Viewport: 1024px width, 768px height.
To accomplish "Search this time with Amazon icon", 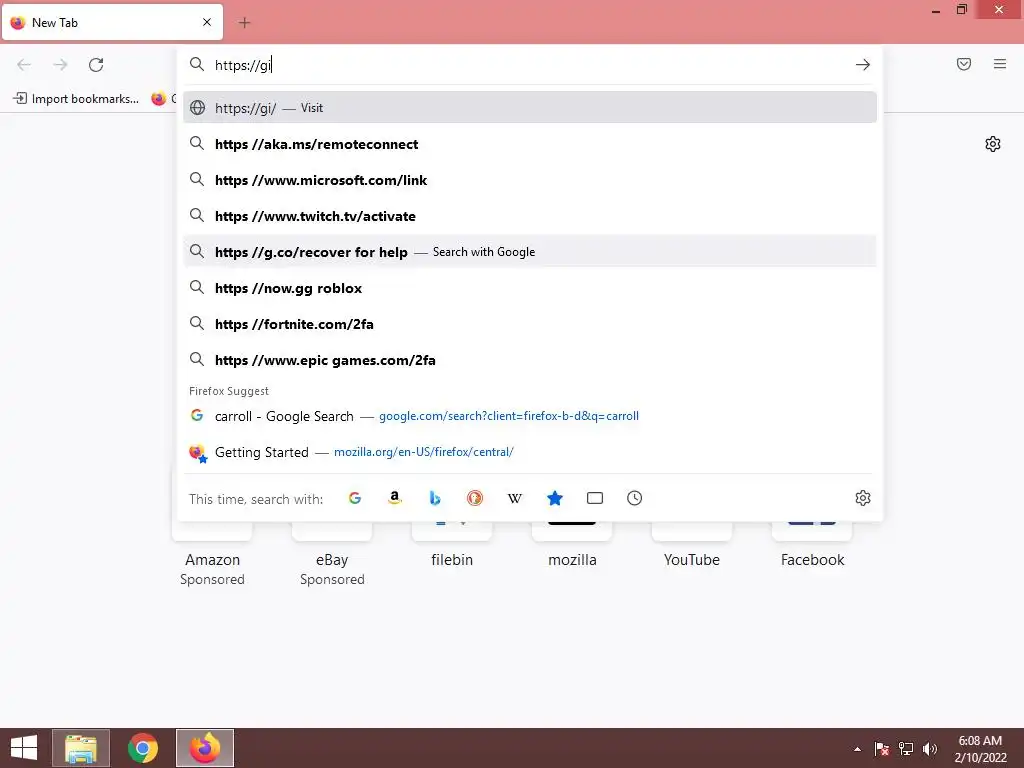I will coord(394,498).
